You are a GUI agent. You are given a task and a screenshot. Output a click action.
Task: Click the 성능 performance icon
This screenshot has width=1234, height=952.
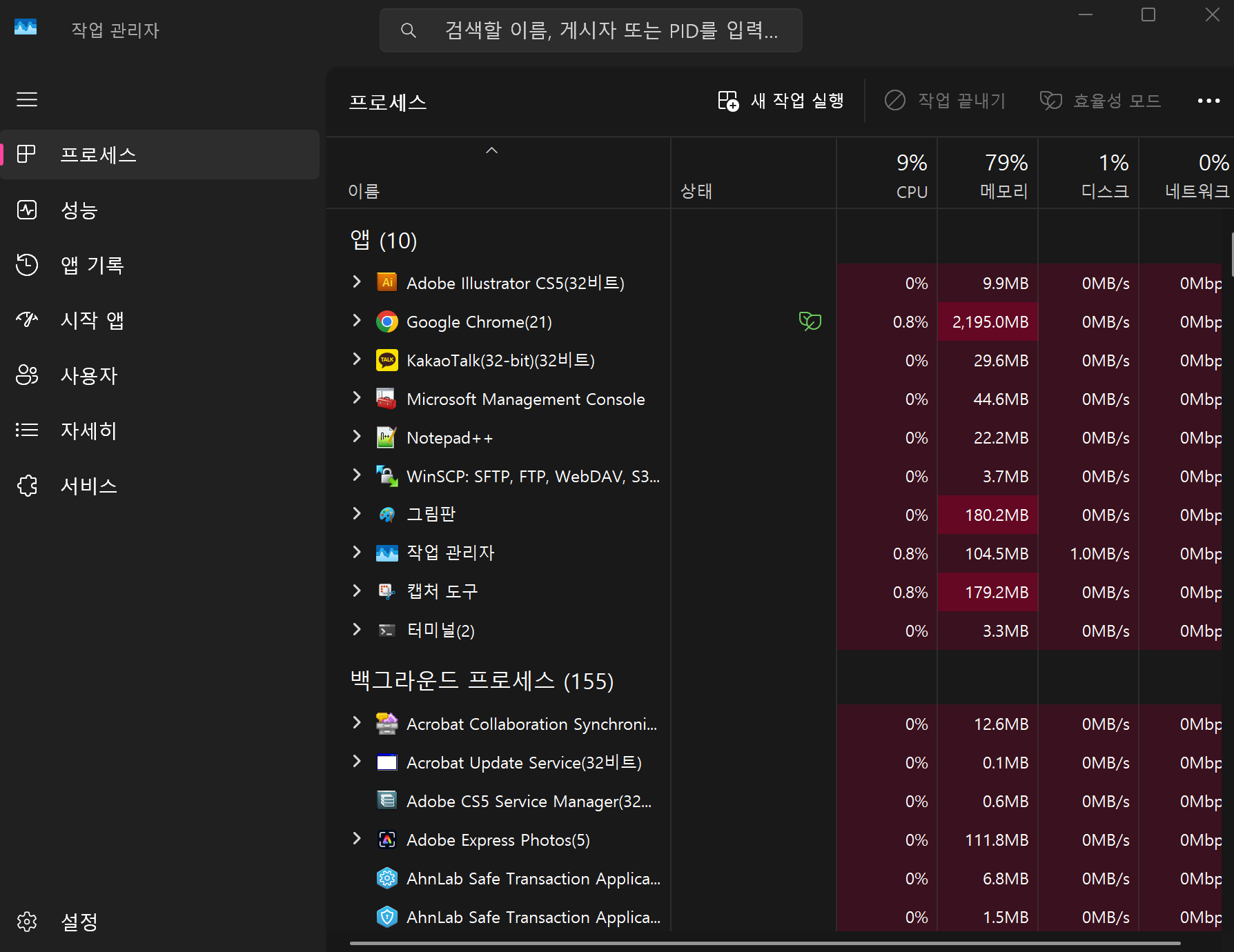pos(27,210)
